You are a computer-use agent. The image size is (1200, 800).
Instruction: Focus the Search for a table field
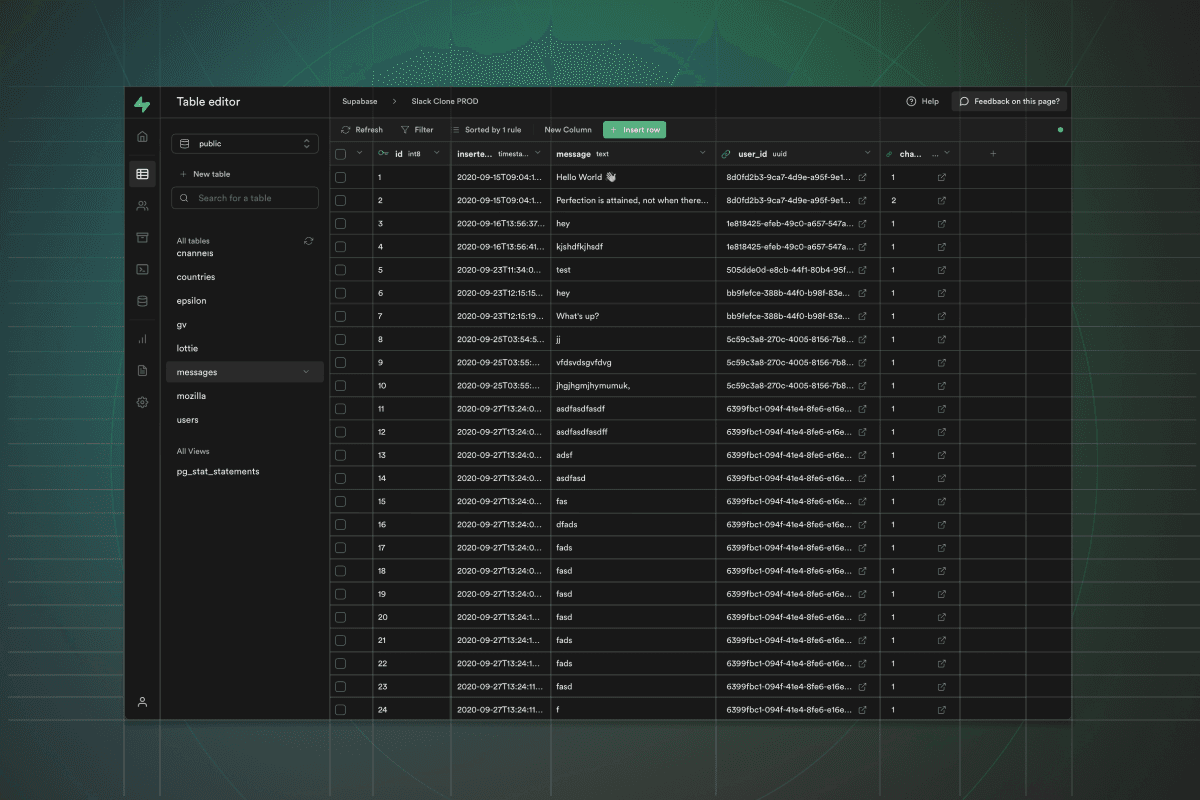(x=245, y=198)
